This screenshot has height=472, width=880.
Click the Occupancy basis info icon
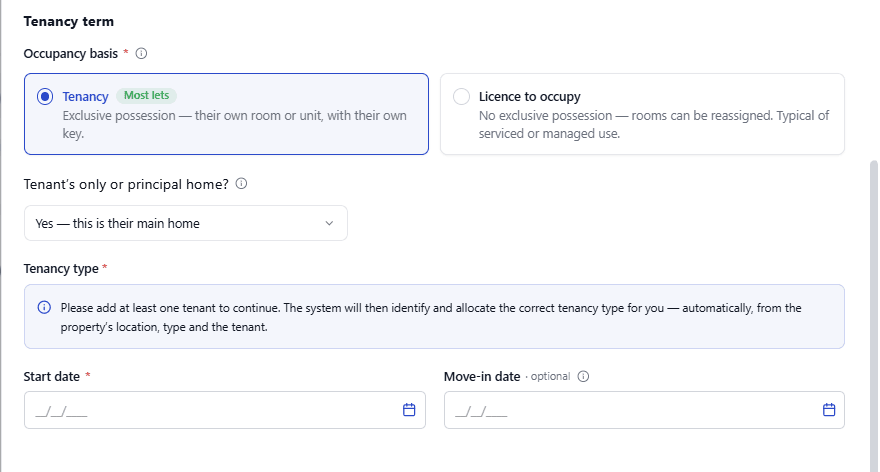(x=141, y=53)
